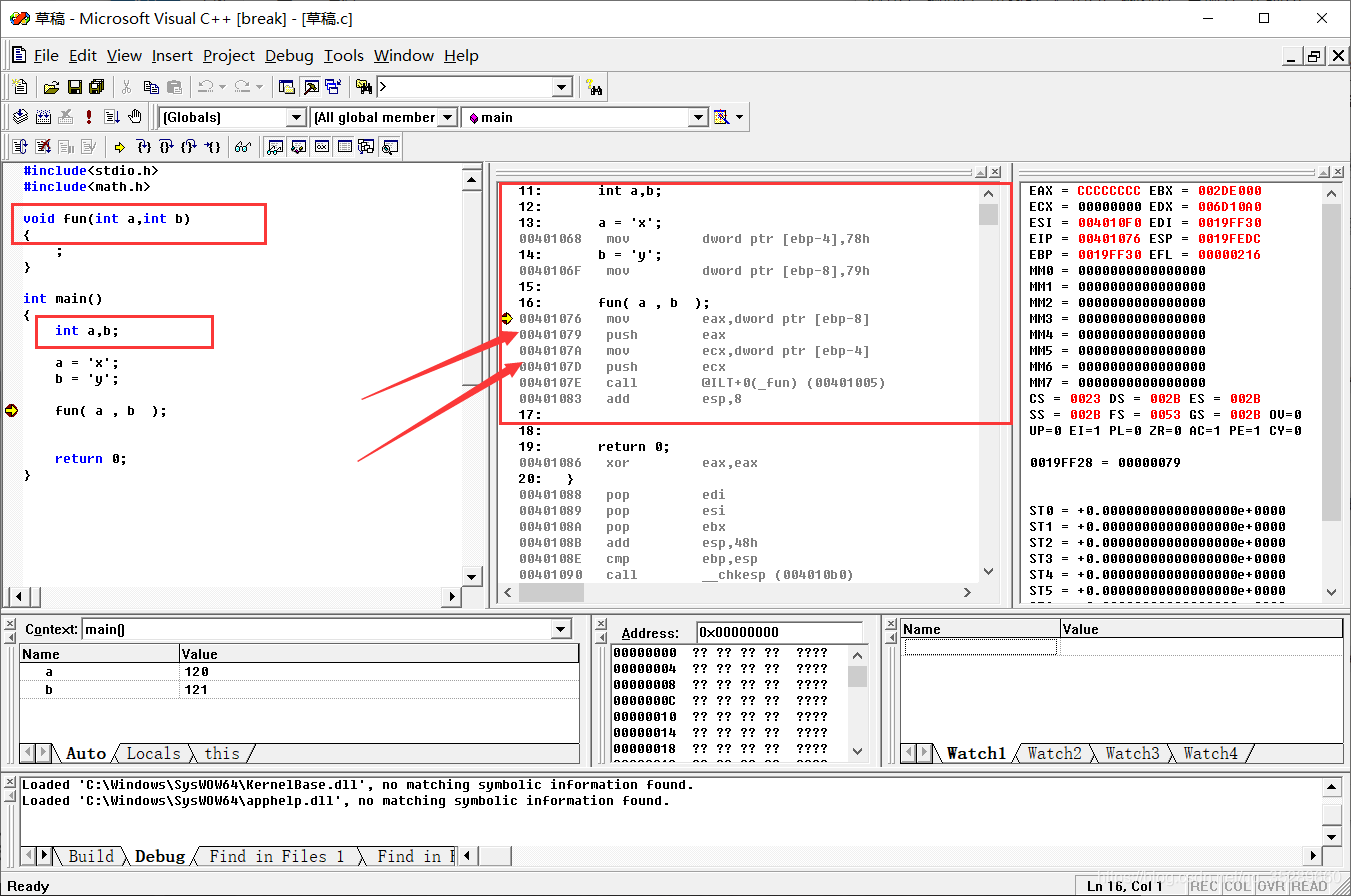This screenshot has width=1351, height=896.
Task: Click the Run to Cursor icon
Action: pos(213,147)
